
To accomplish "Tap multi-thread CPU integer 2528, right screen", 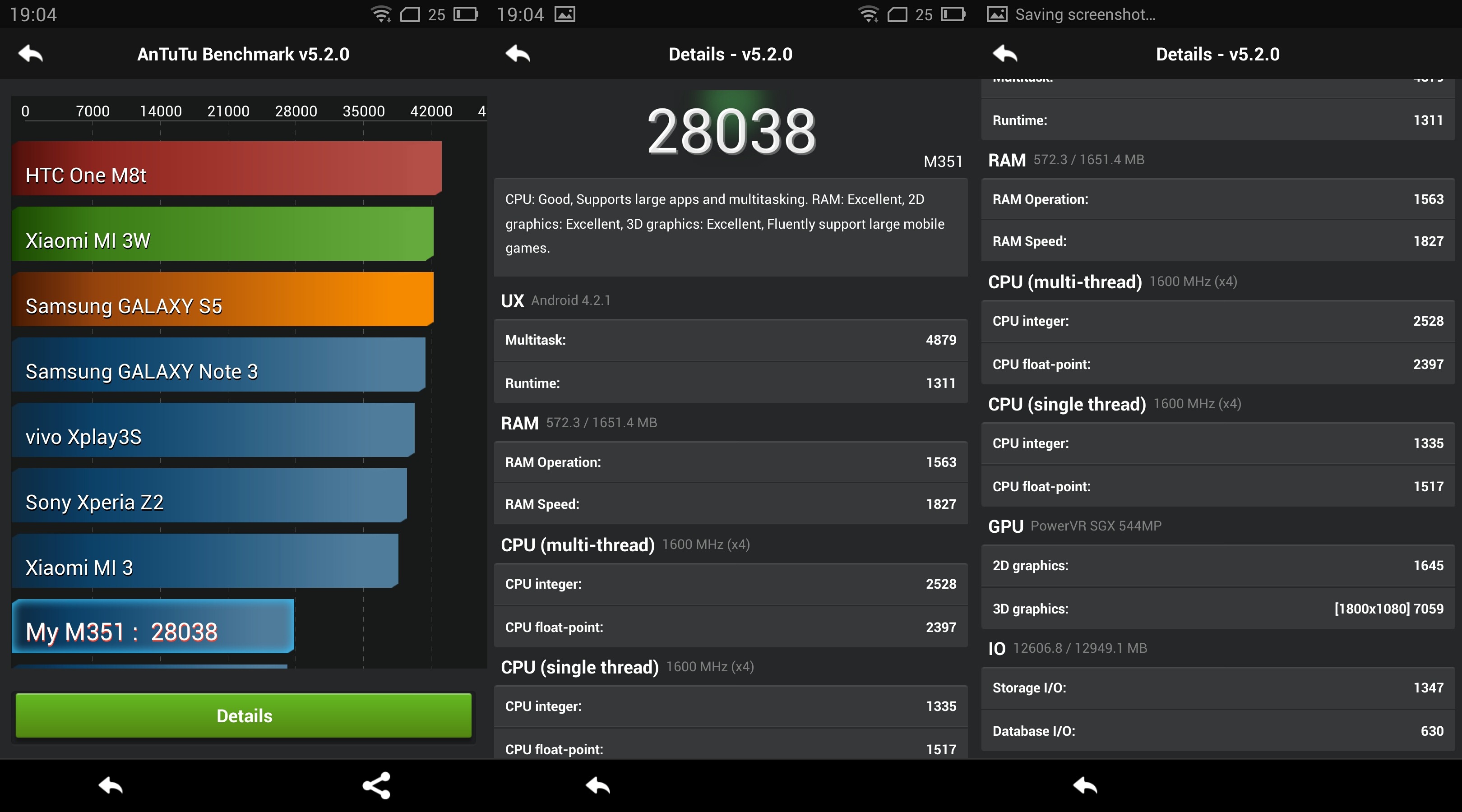I will point(1218,321).
